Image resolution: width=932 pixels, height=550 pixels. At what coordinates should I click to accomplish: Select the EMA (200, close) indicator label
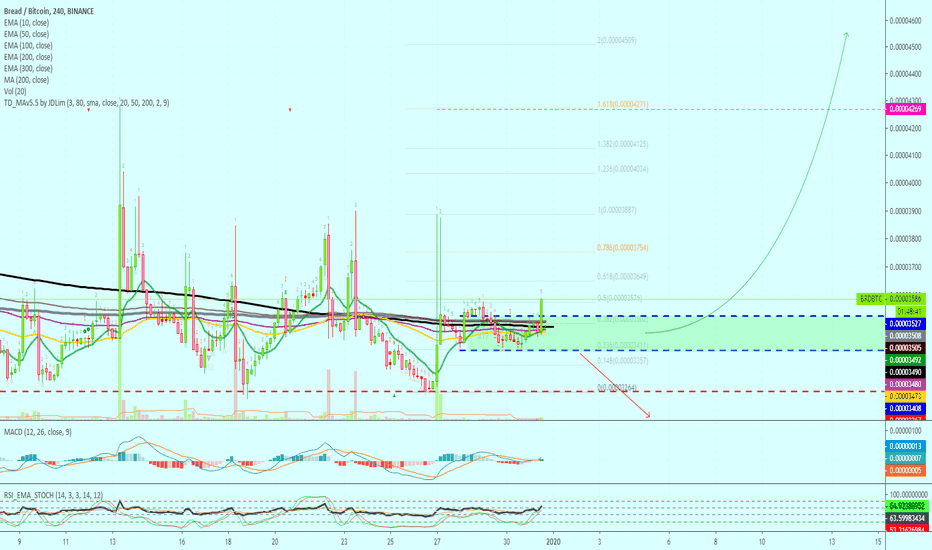coord(28,57)
